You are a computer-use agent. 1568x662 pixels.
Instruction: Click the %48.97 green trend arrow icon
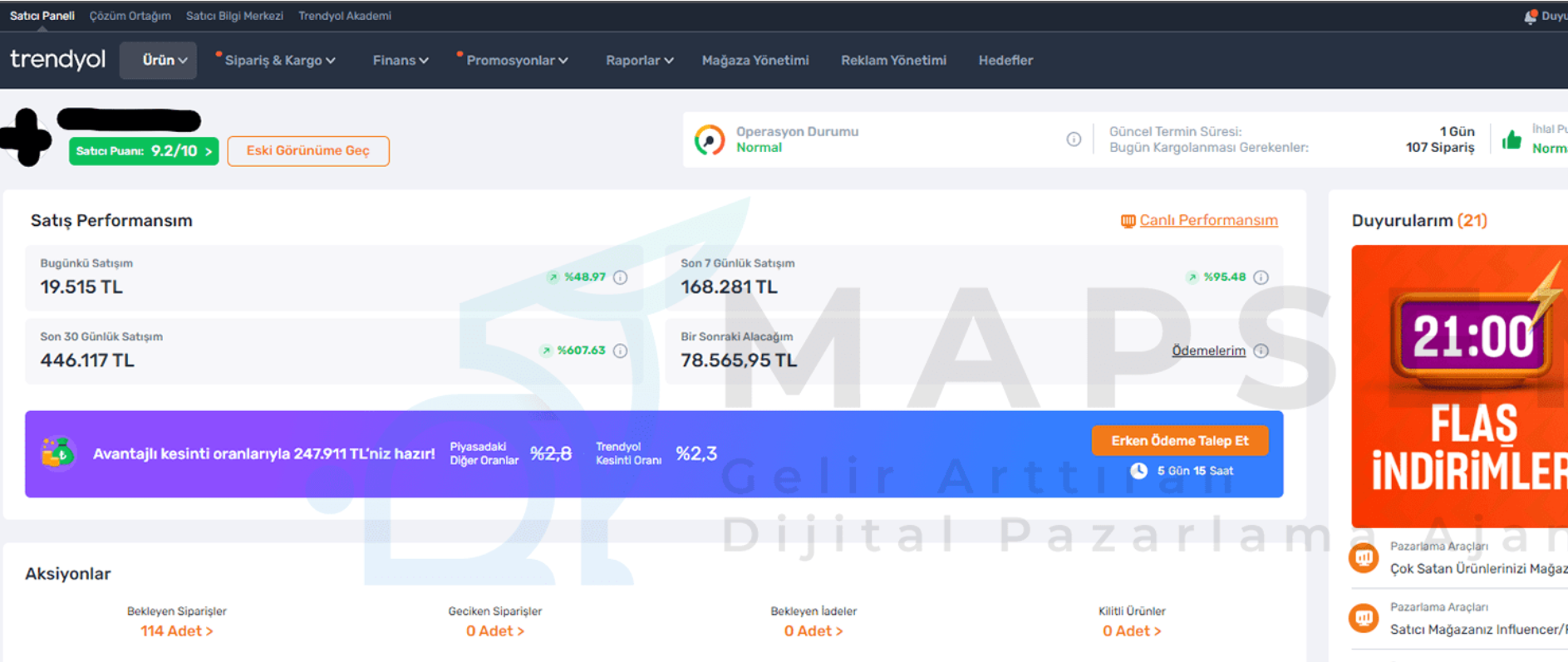click(x=553, y=277)
